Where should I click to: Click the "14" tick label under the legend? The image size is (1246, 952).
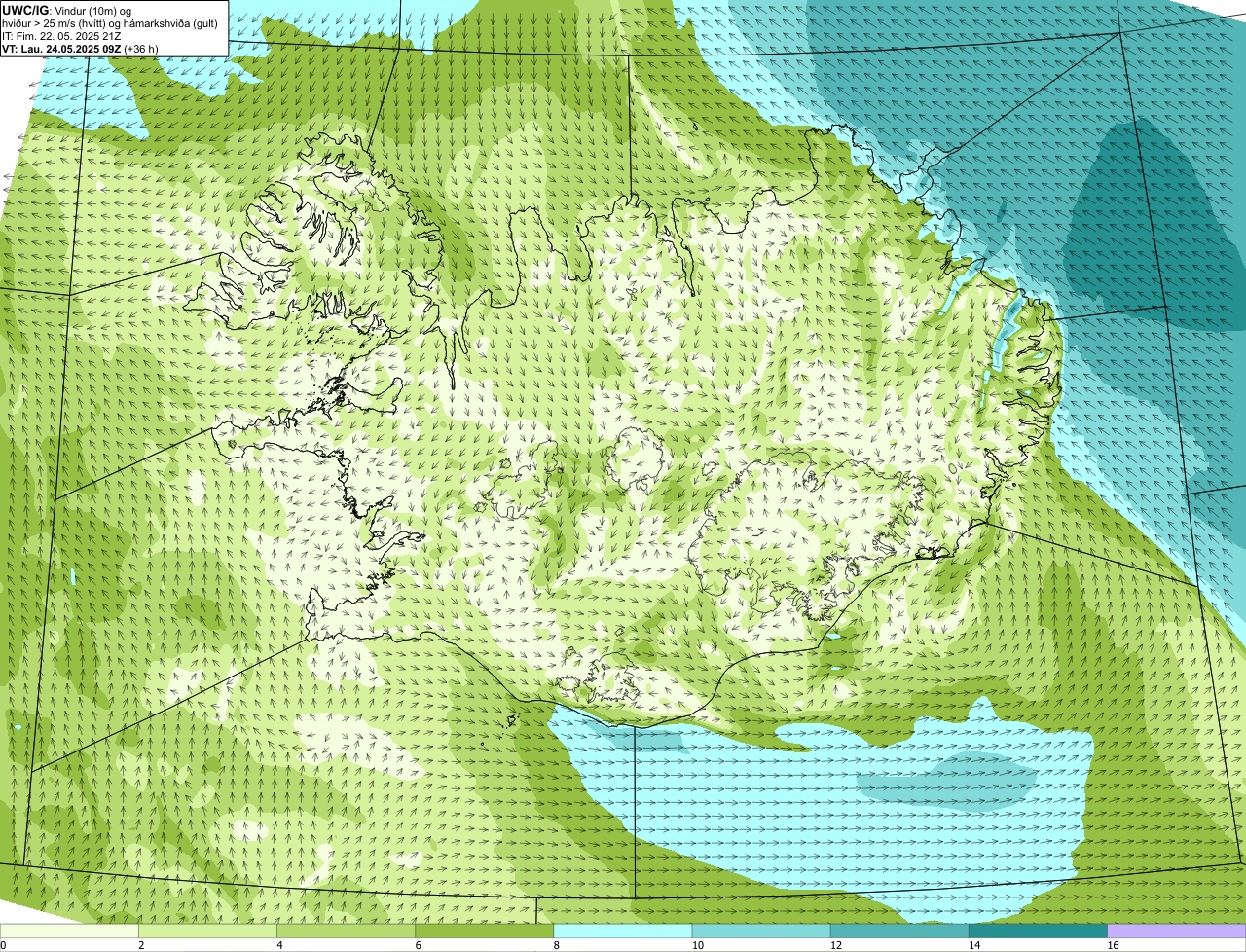coord(974,945)
